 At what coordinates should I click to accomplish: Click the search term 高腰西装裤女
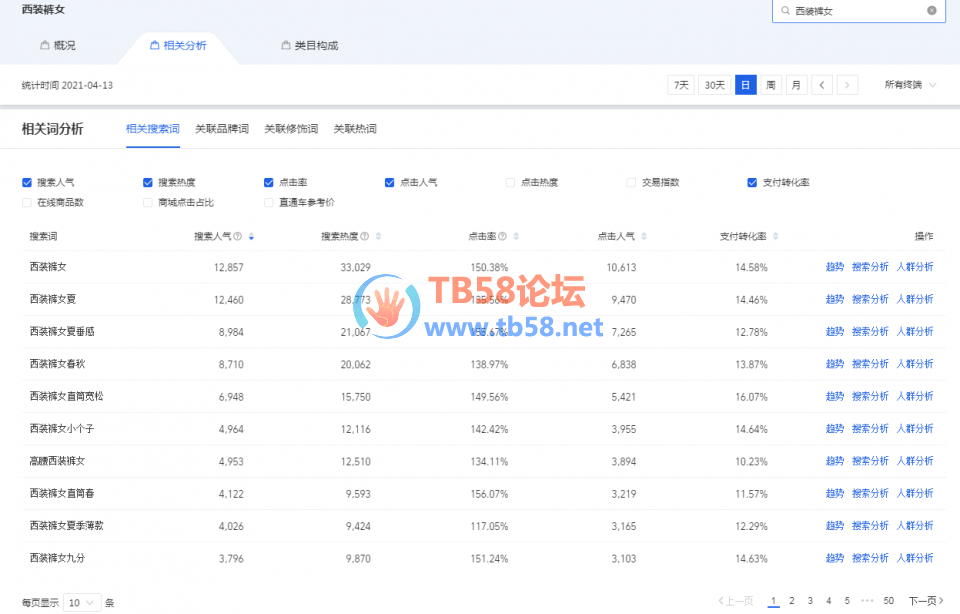tap(57, 461)
